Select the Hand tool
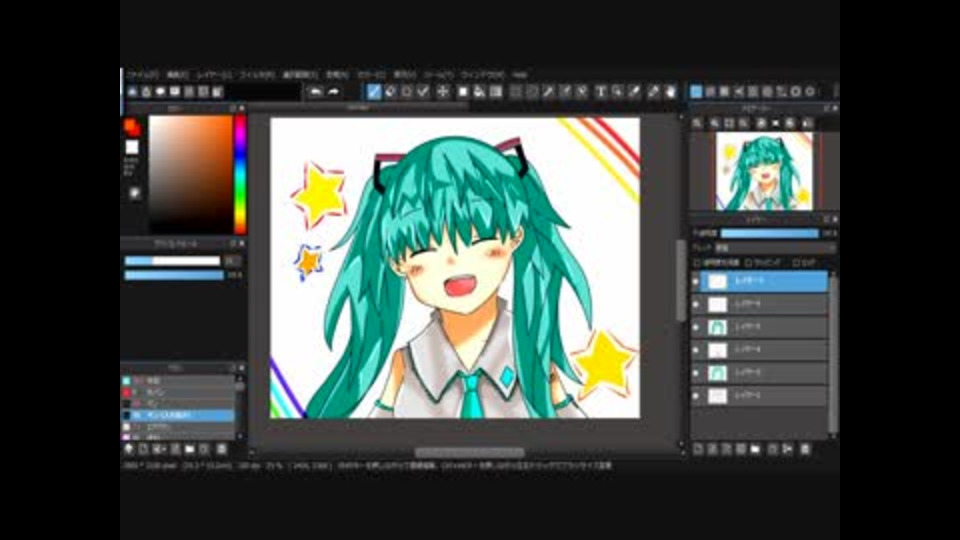The width and height of the screenshot is (960, 540). (670, 92)
